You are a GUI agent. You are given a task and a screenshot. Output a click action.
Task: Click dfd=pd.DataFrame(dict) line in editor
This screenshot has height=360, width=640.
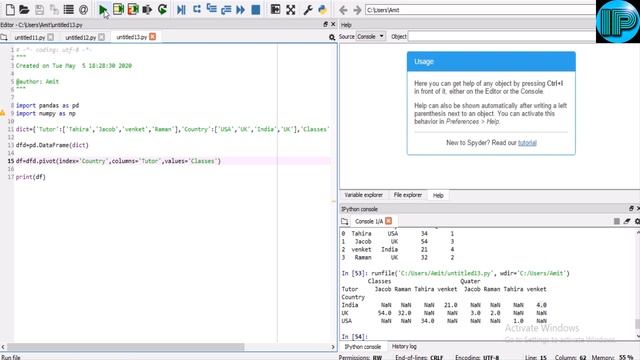52,145
